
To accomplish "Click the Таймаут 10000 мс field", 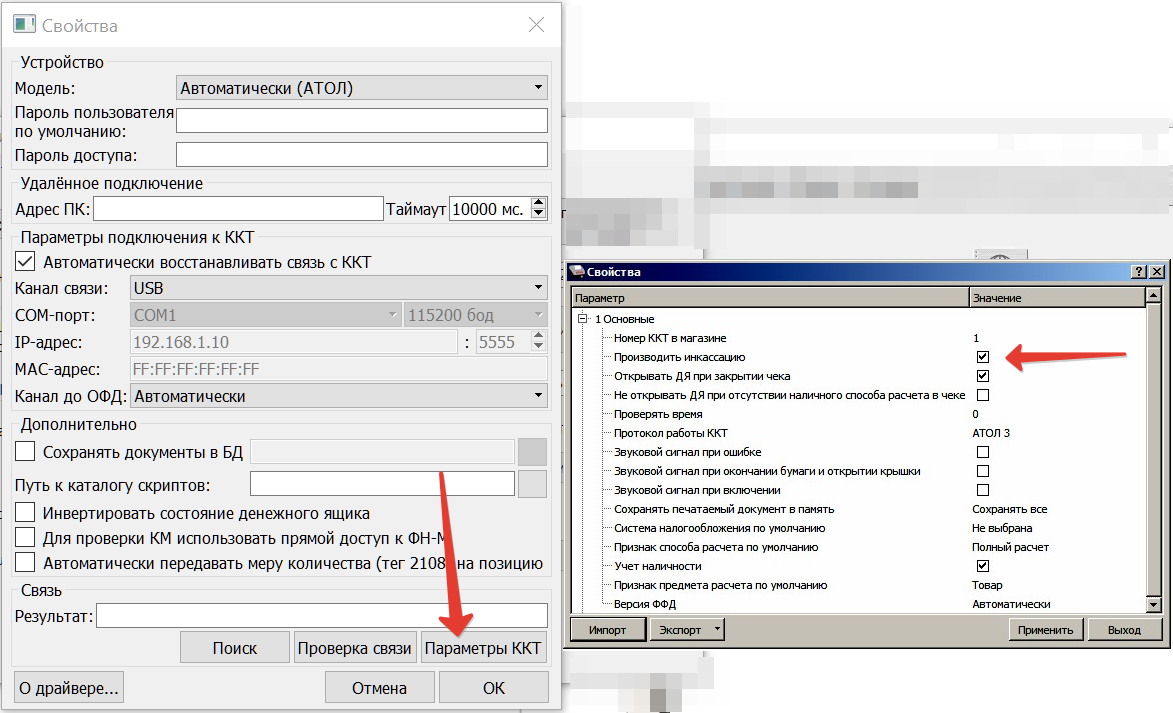I will 490,209.
